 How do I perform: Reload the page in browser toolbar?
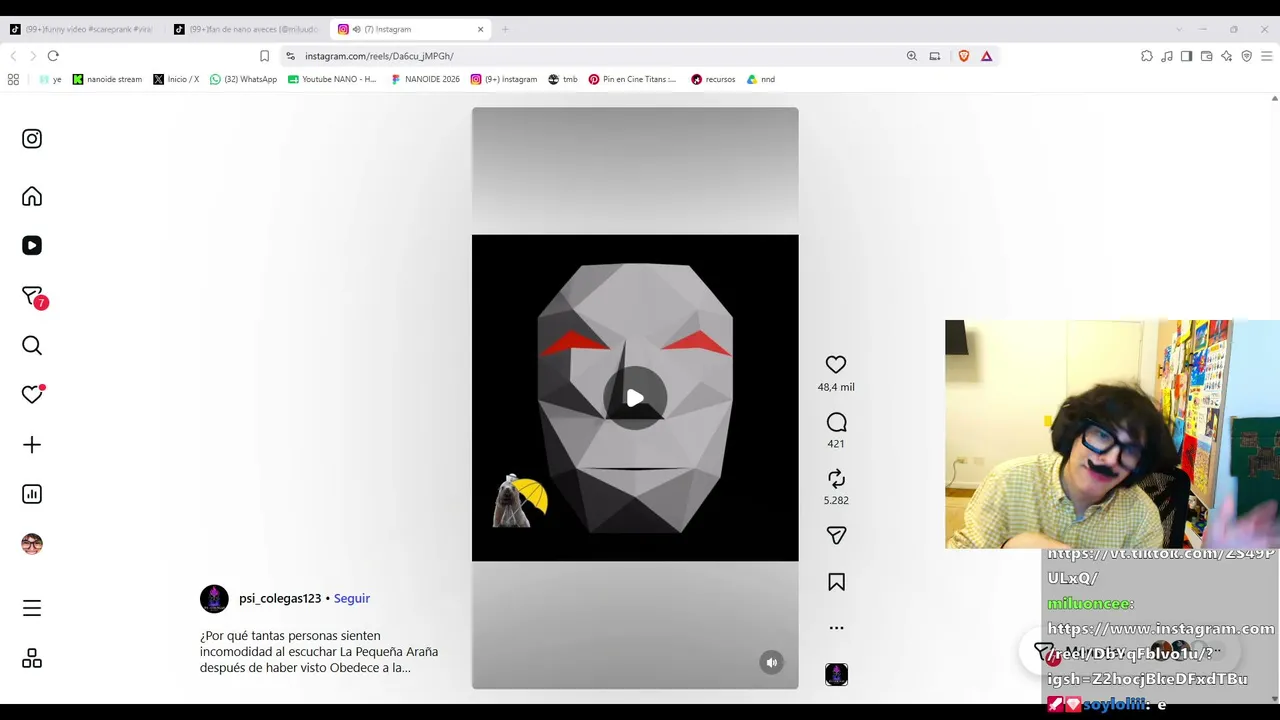[53, 56]
